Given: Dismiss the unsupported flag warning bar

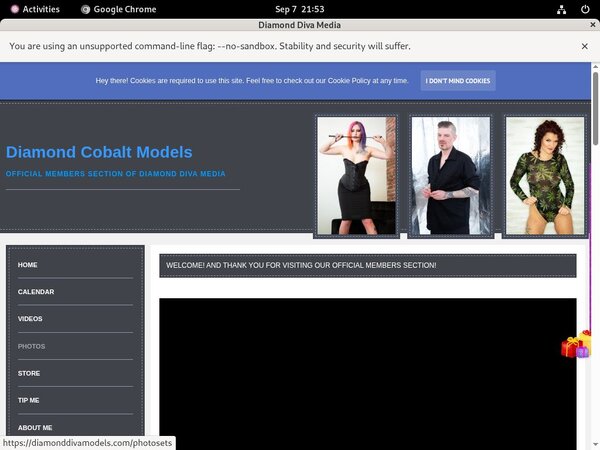Looking at the screenshot, I should click(585, 46).
